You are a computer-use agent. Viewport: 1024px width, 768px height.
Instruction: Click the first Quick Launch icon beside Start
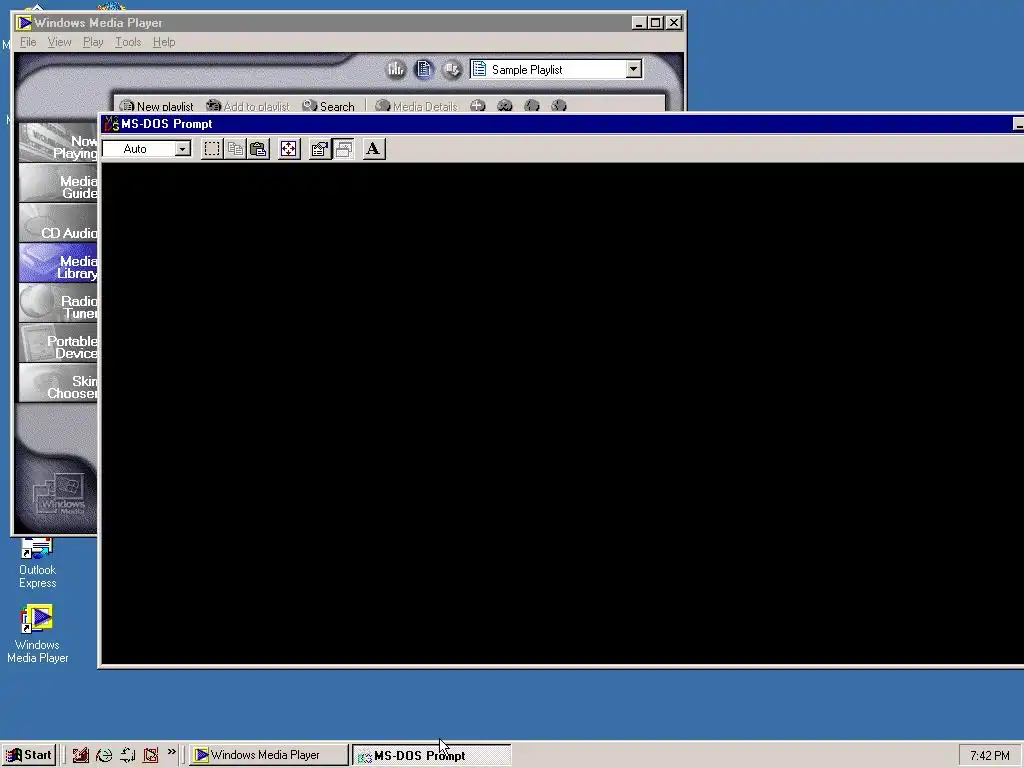tap(80, 755)
